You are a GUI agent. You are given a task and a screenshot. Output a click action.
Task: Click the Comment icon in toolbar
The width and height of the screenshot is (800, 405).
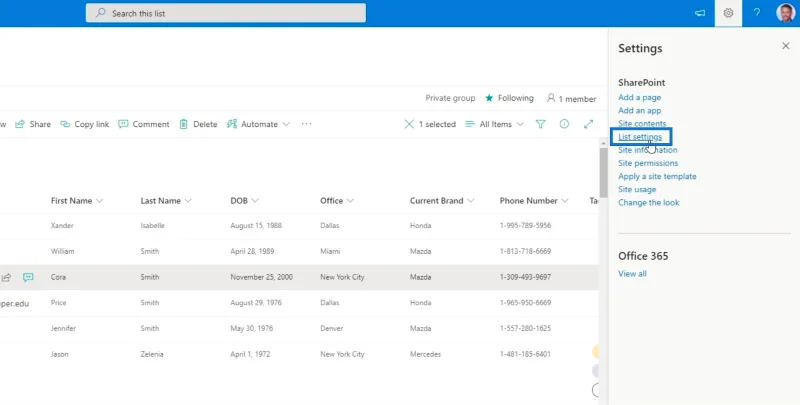click(123, 124)
